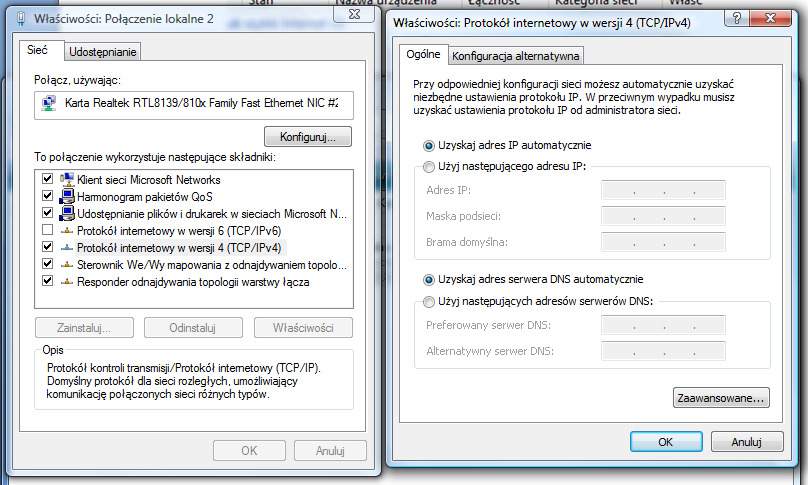Click the Harmonogram pakietów QoS icon
Viewport: 808px width, 485px height.
click(67, 196)
